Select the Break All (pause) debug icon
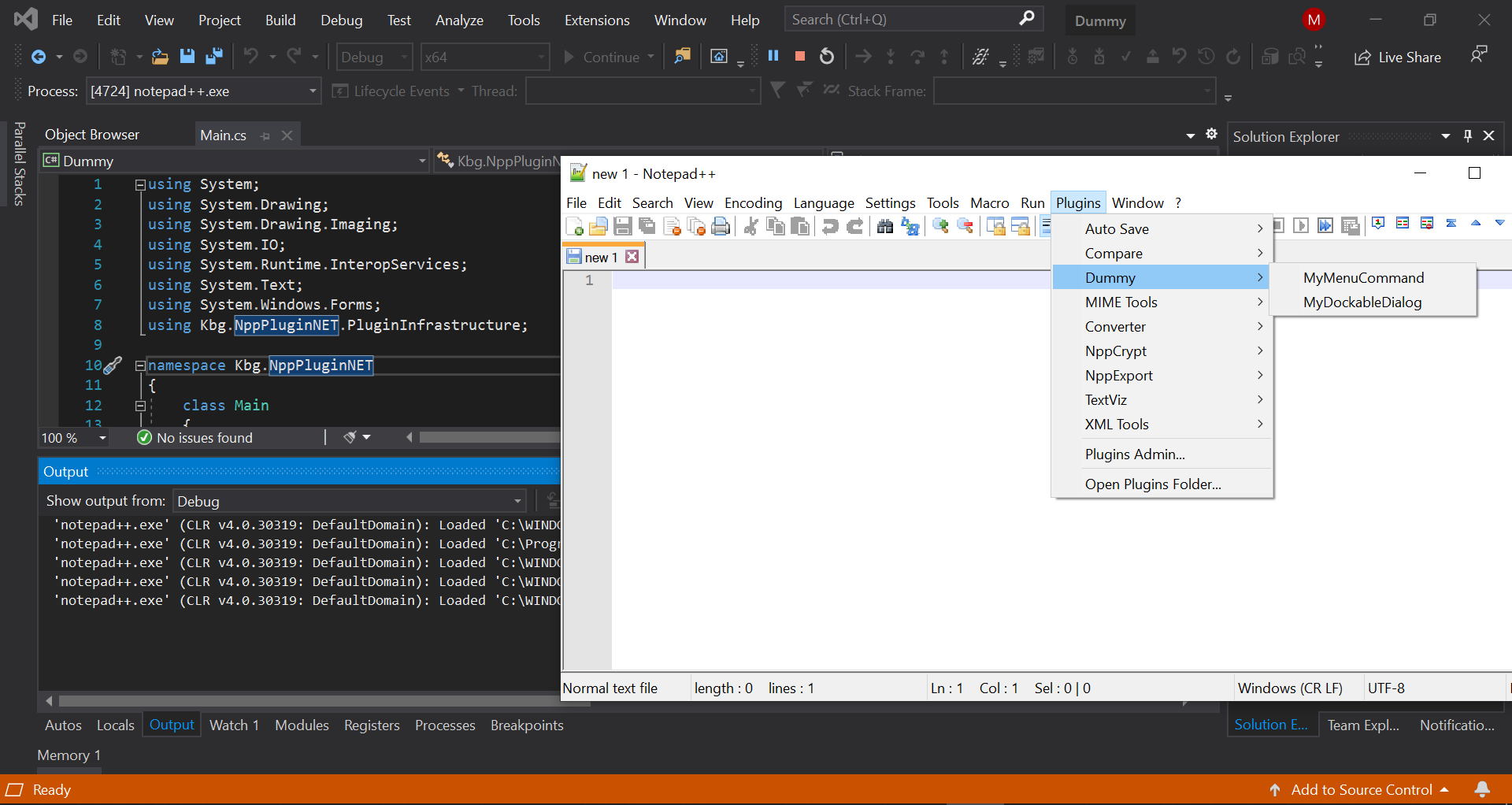 [773, 56]
